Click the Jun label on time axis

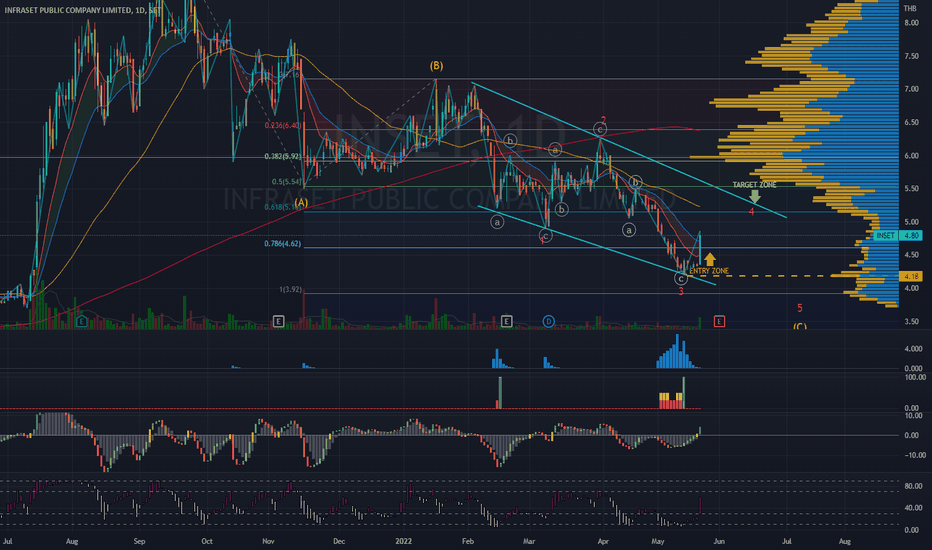pyautogui.click(x=719, y=542)
